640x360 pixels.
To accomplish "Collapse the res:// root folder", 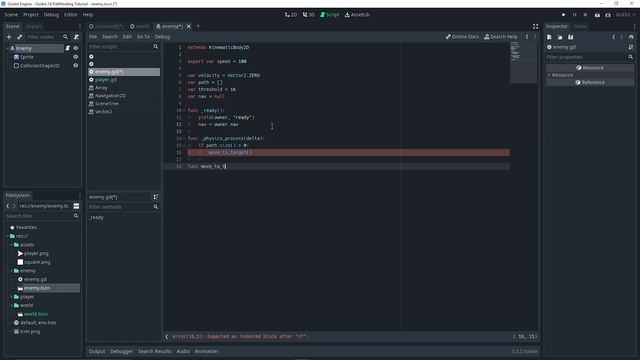I will [8, 236].
